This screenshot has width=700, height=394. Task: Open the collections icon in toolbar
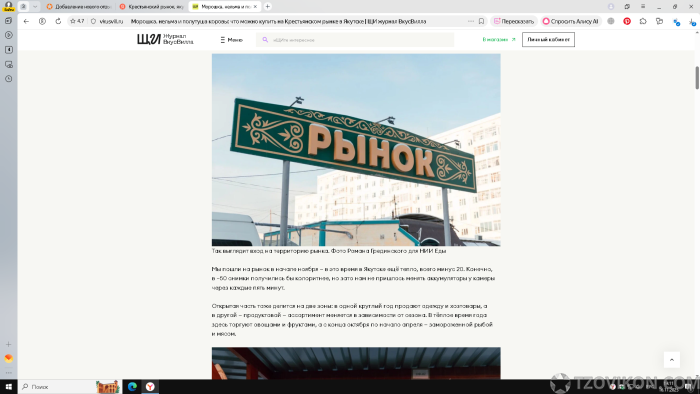(x=659, y=21)
